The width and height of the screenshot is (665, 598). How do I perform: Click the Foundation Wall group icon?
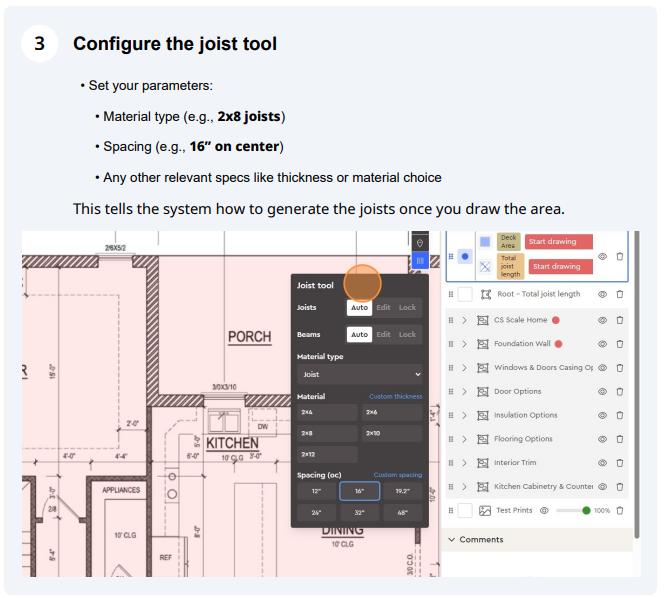[483, 344]
